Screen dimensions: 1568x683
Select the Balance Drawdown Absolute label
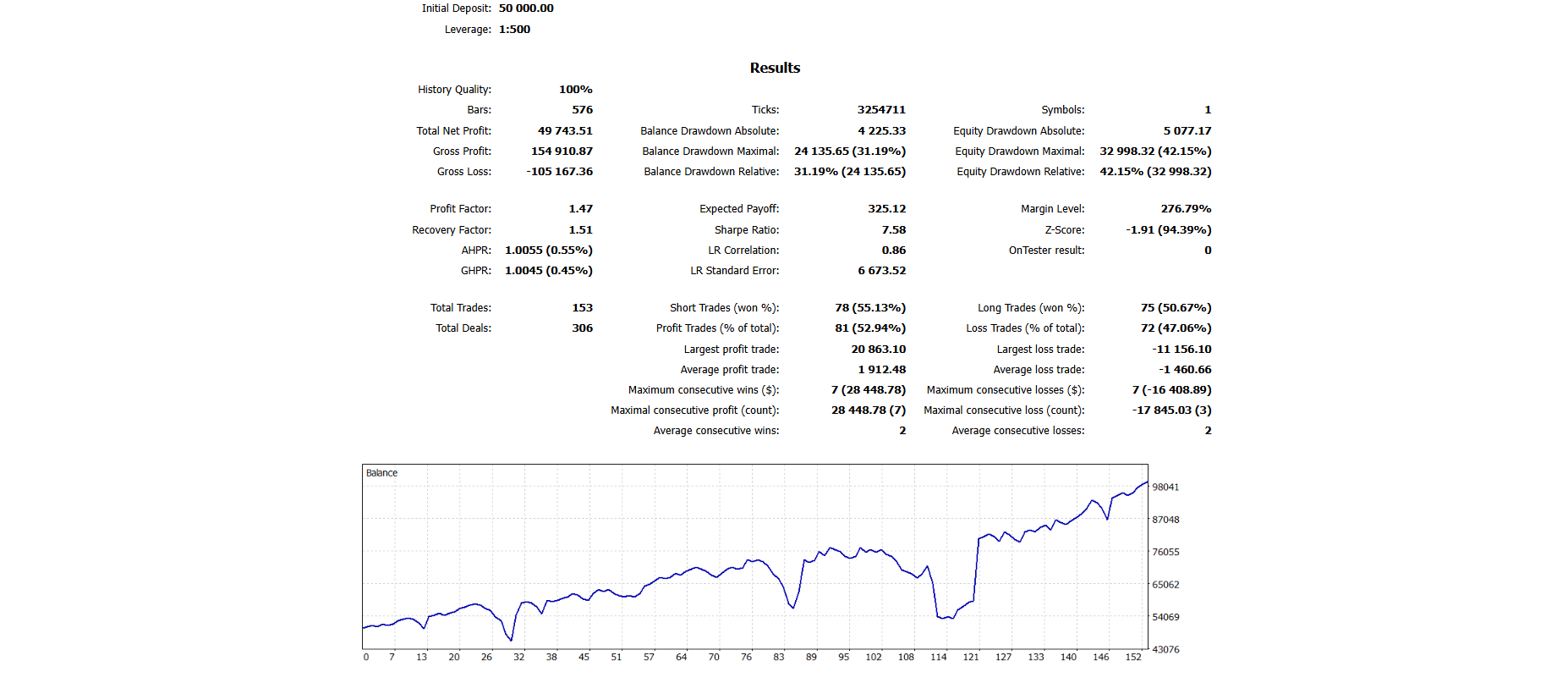coord(710,131)
